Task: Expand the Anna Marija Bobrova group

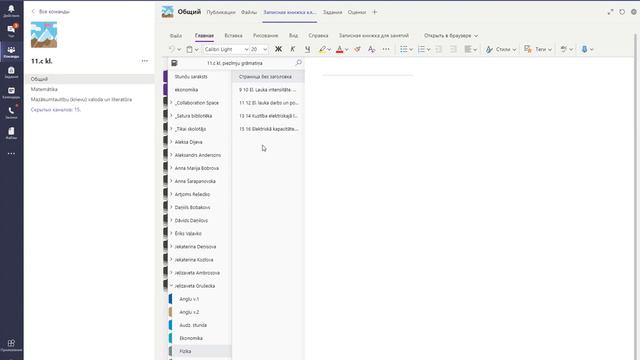Action: pos(171,168)
